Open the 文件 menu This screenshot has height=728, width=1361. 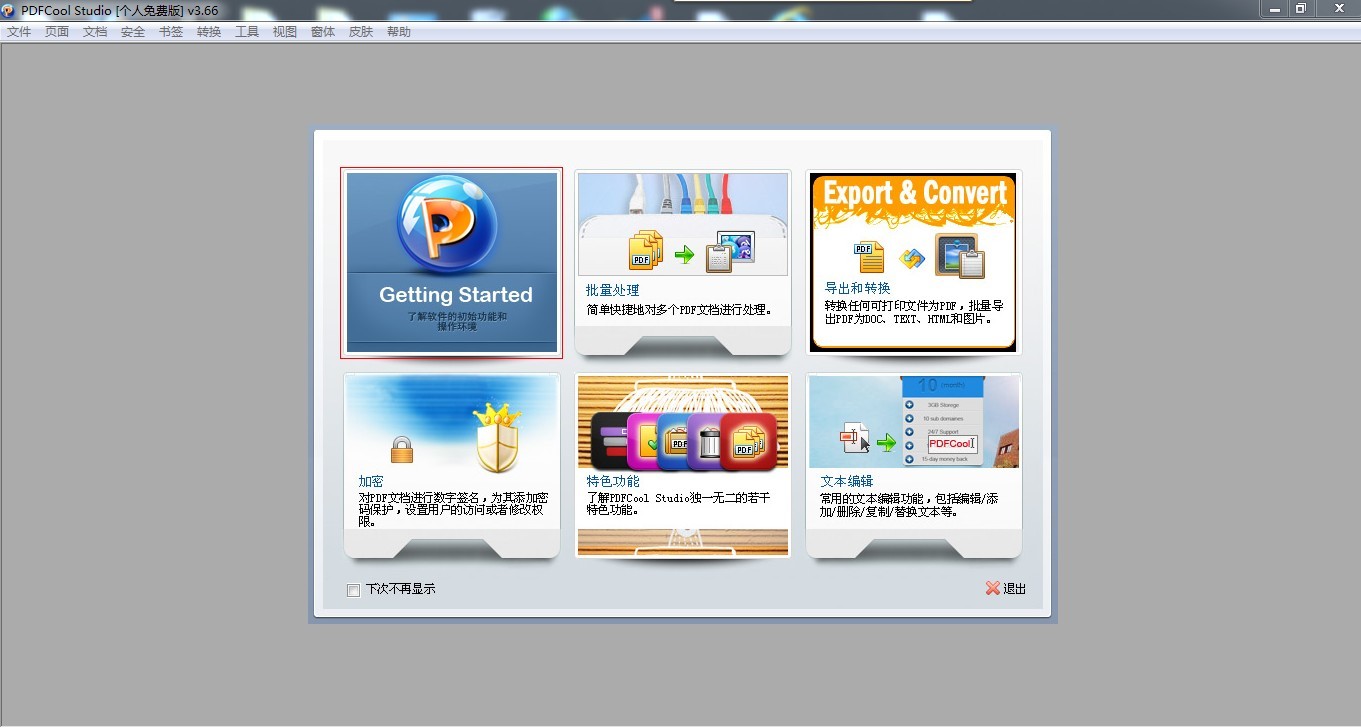tap(19, 32)
